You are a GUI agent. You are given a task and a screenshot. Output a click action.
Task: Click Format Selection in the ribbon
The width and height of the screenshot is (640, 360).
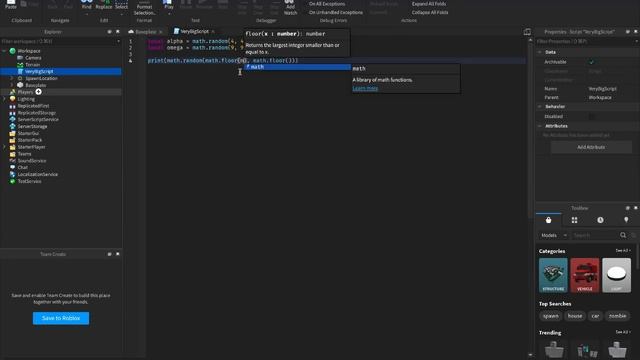coord(144,8)
